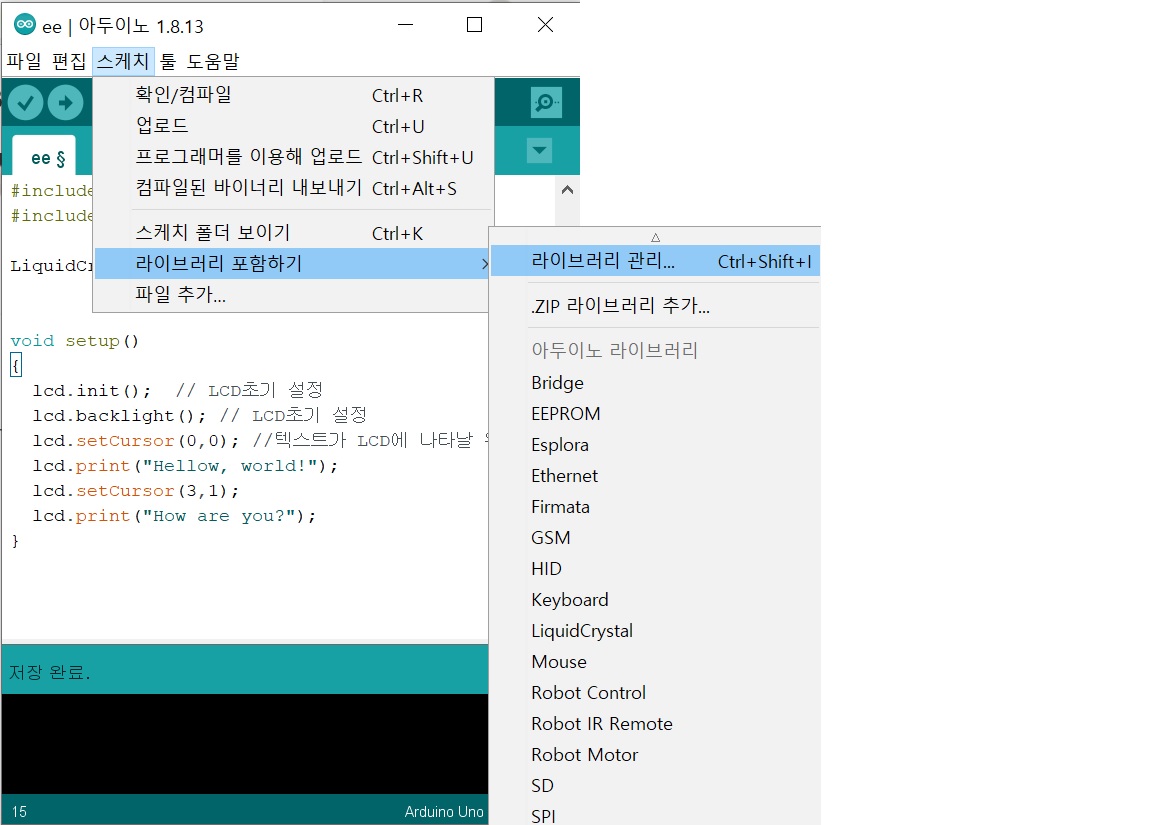Click the Arduino Uno board label
The height and width of the screenshot is (825, 1152).
tap(444, 812)
